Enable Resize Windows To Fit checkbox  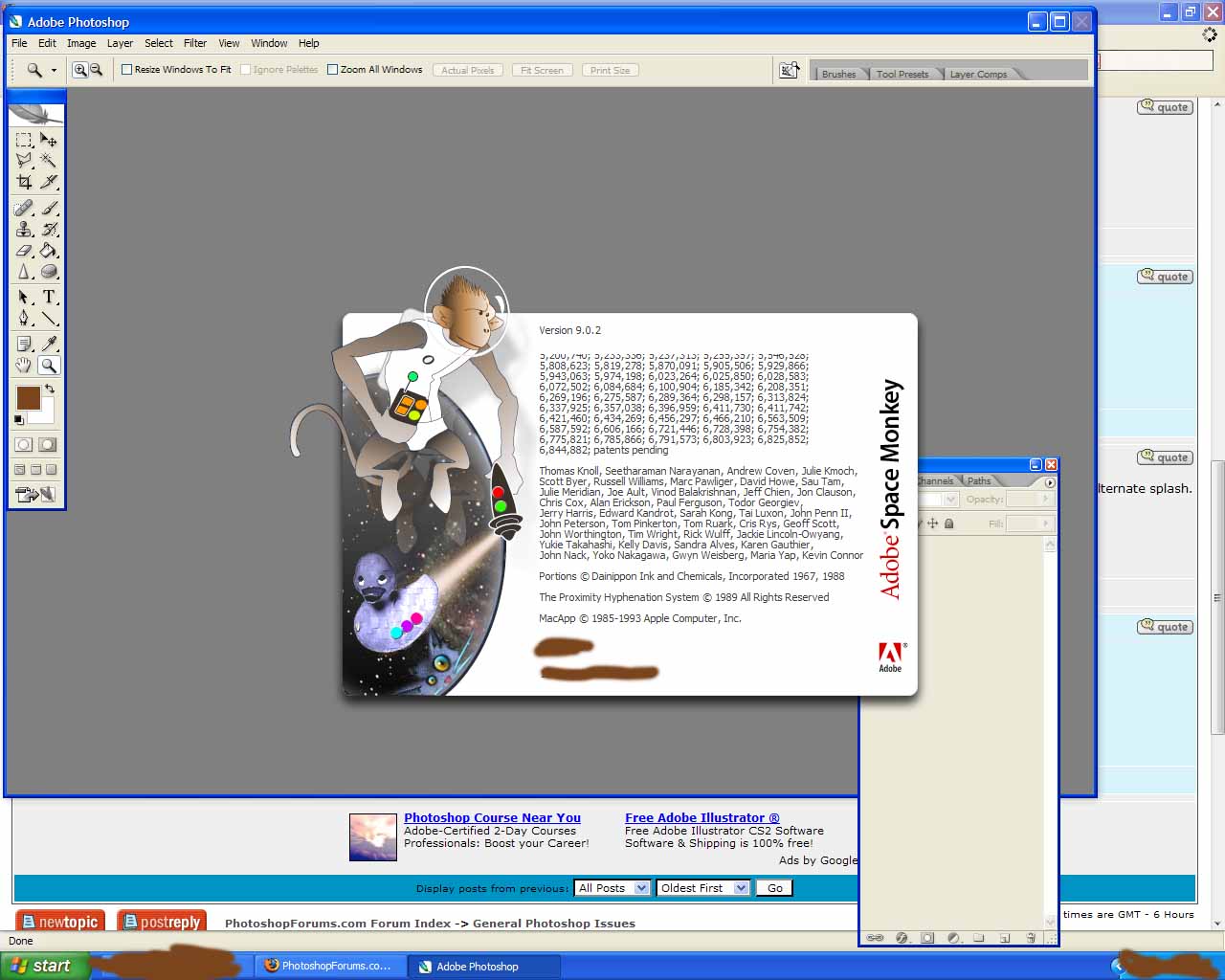click(127, 70)
